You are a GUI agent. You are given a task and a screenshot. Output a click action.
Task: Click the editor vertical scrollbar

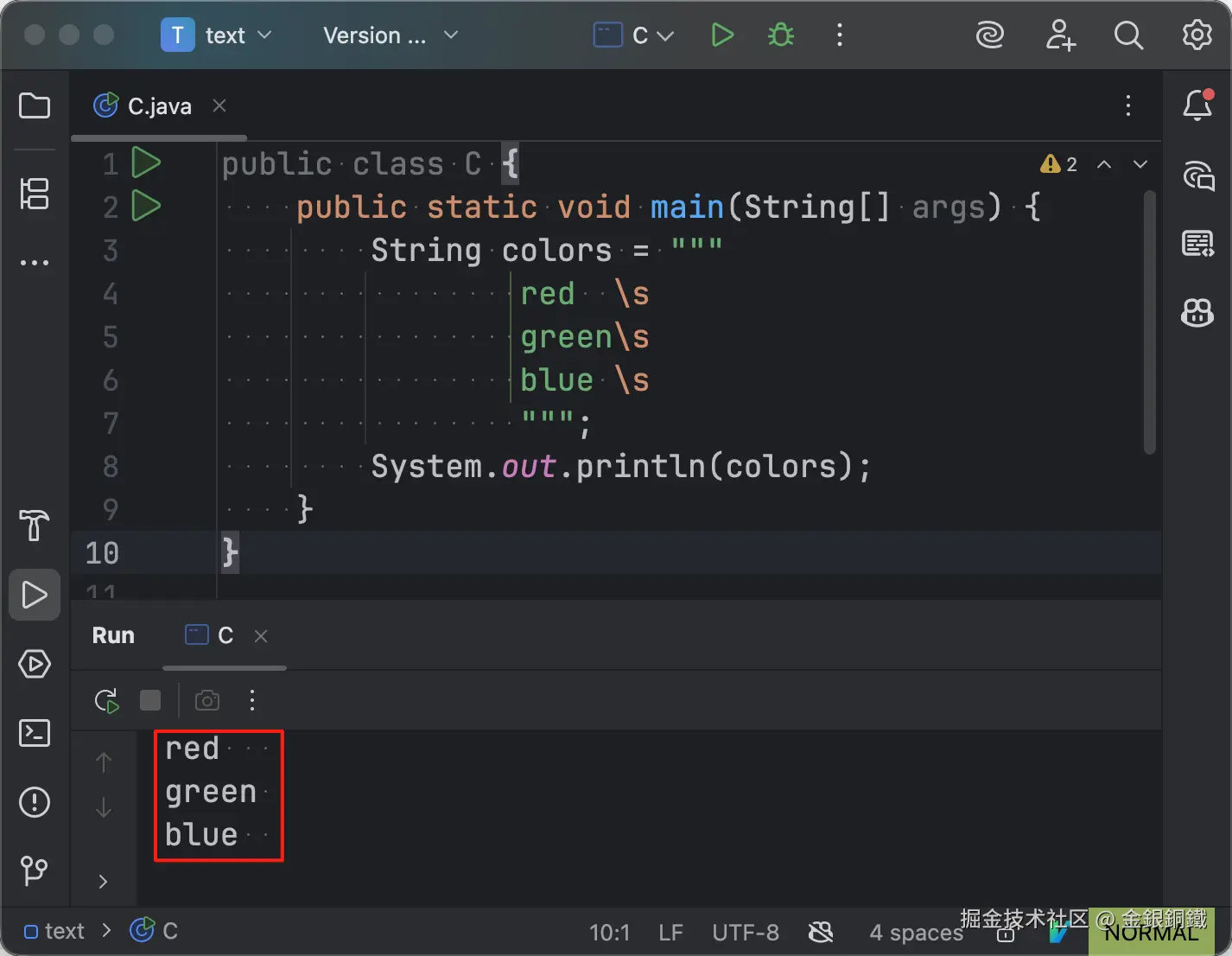tap(1149, 322)
